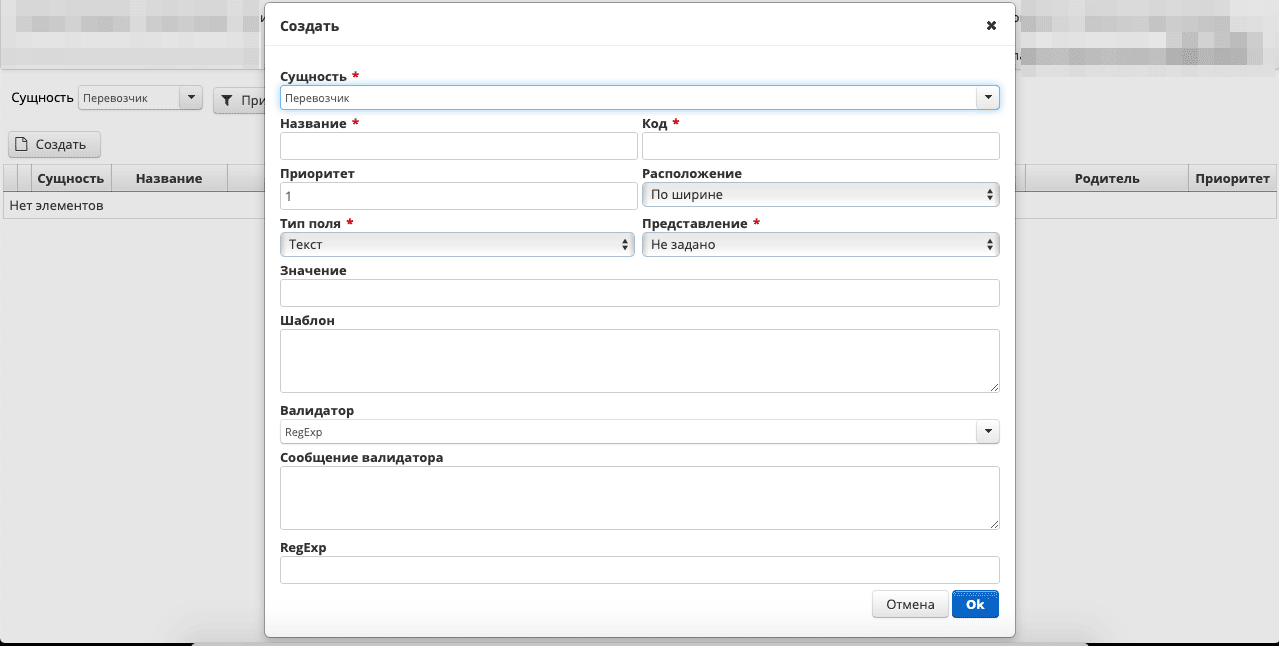1279x646 pixels.
Task: Open the Сущность dropdown arrow in dialog
Action: [x=988, y=98]
